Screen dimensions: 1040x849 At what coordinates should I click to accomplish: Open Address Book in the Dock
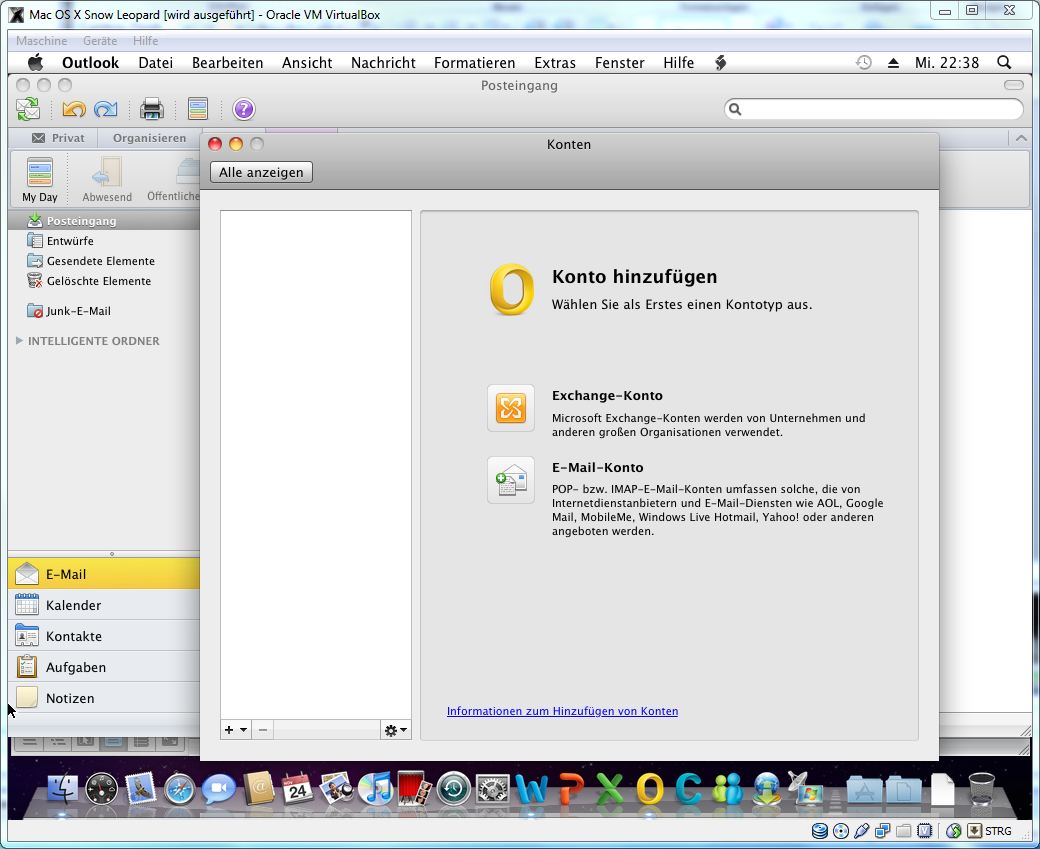tap(259, 788)
